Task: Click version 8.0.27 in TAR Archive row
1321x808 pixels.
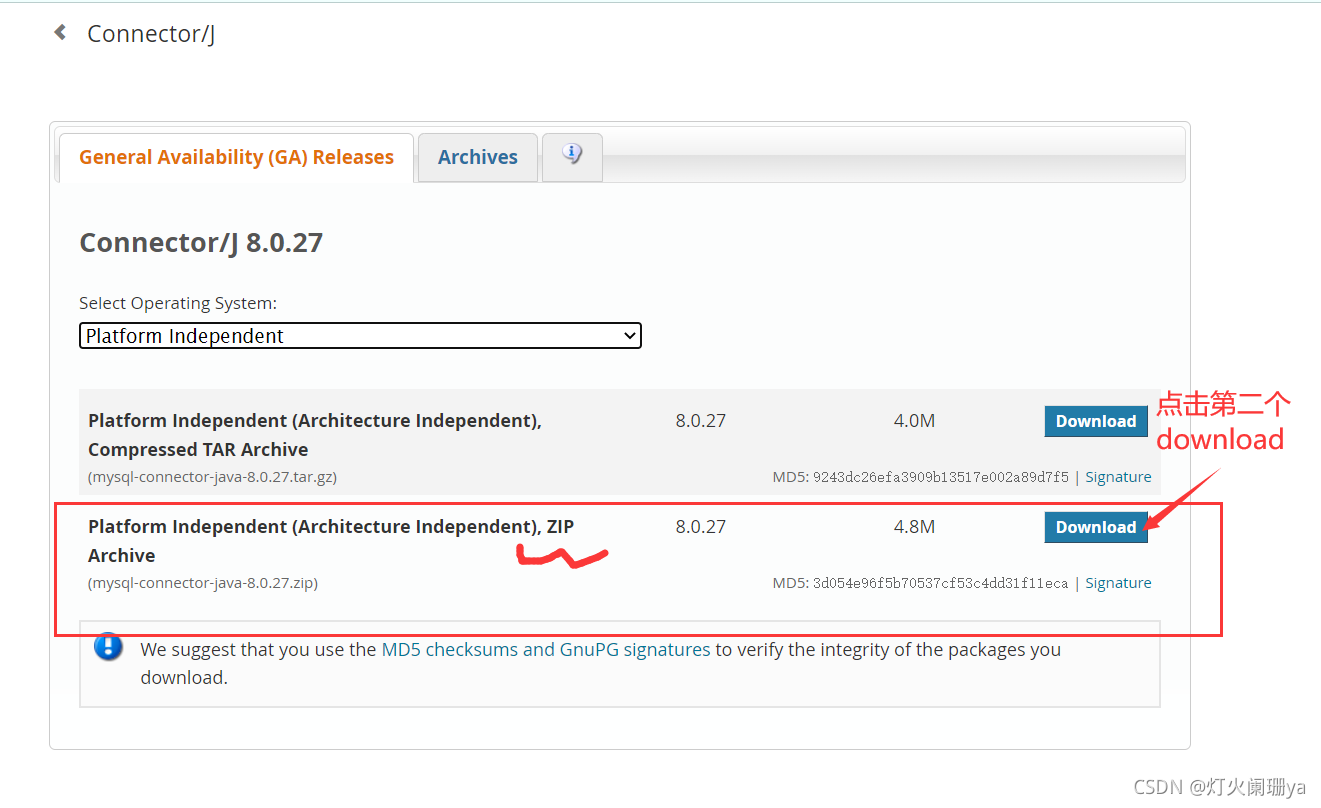Action: click(x=700, y=421)
